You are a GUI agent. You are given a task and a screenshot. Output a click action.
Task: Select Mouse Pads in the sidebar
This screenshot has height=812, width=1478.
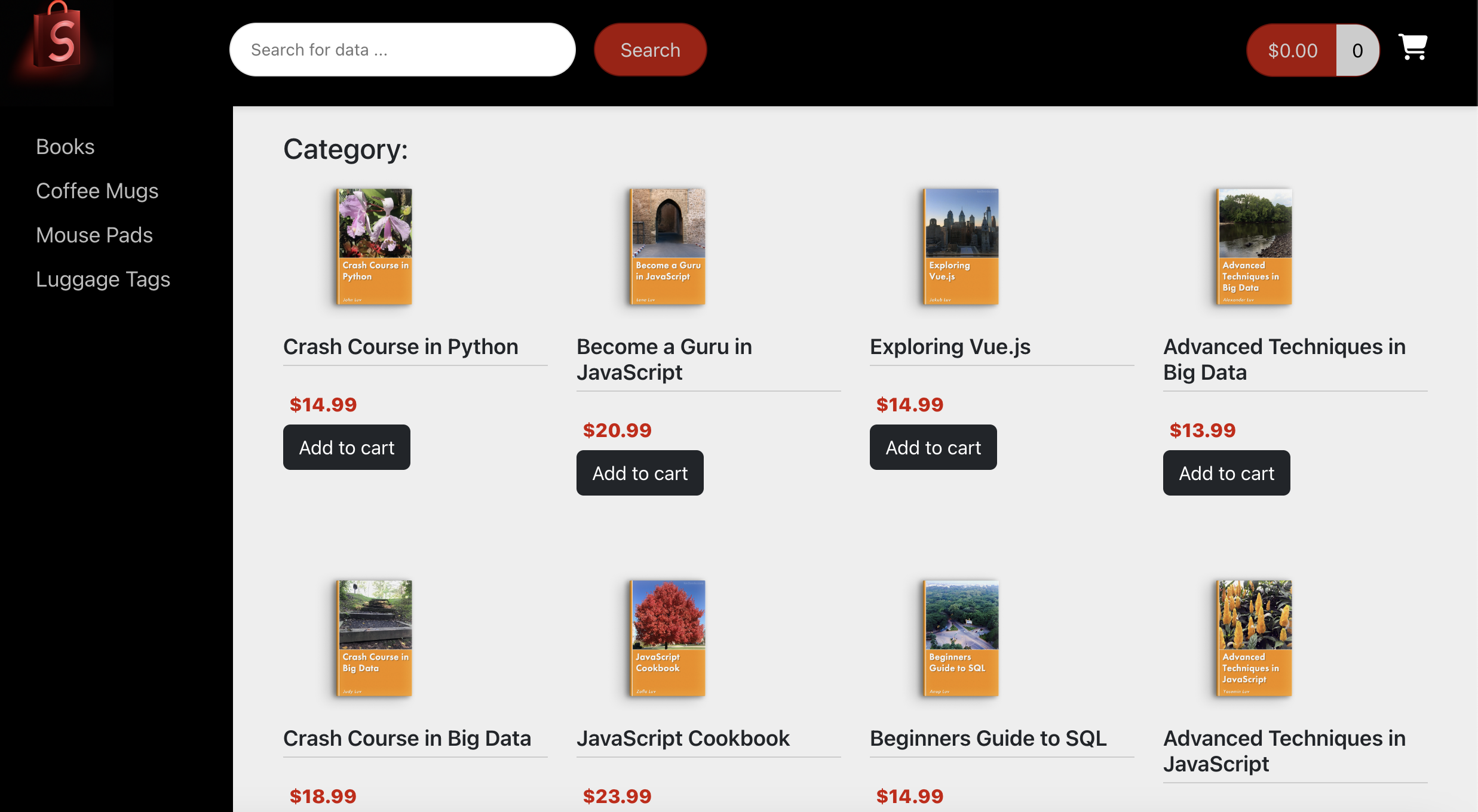[94, 235]
